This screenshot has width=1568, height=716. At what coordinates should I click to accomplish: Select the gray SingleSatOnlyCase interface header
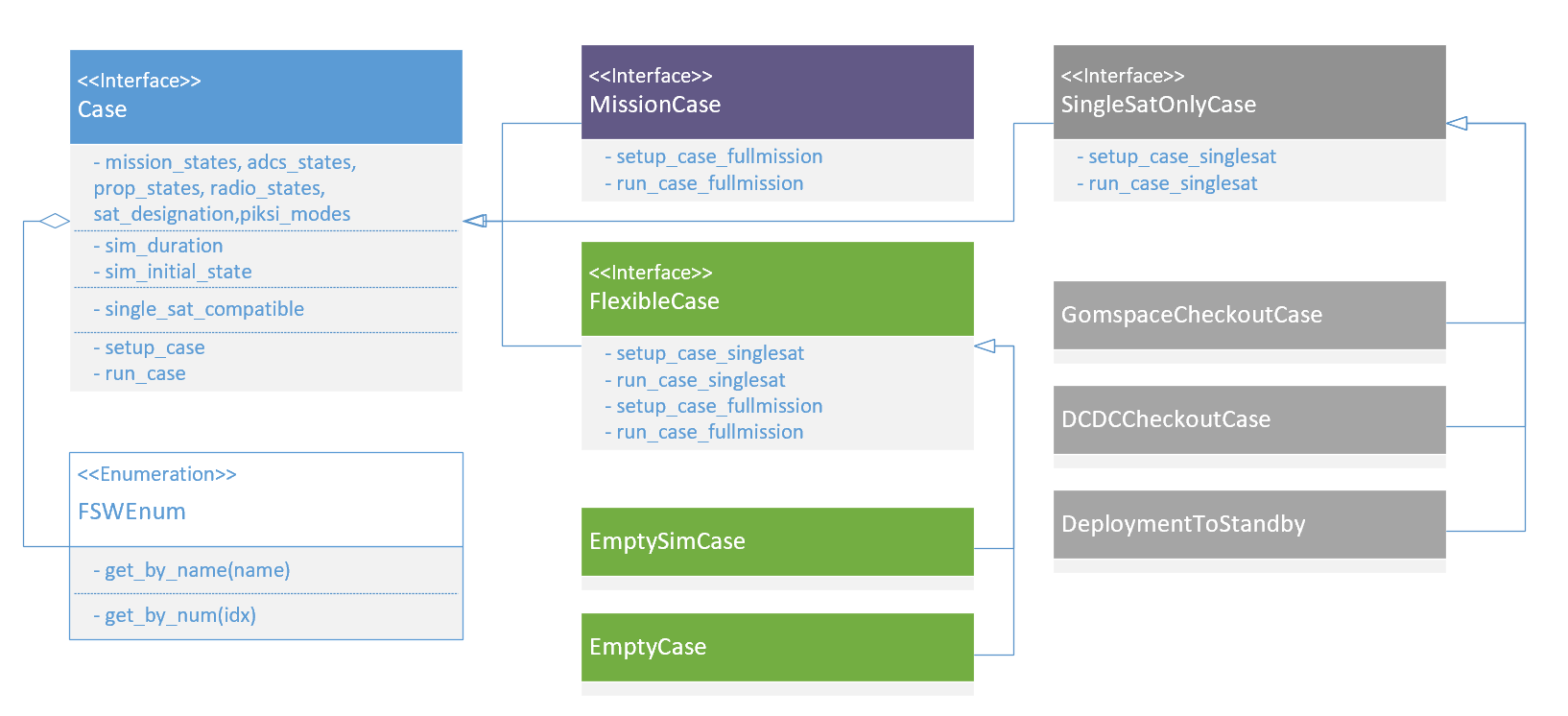[1249, 92]
